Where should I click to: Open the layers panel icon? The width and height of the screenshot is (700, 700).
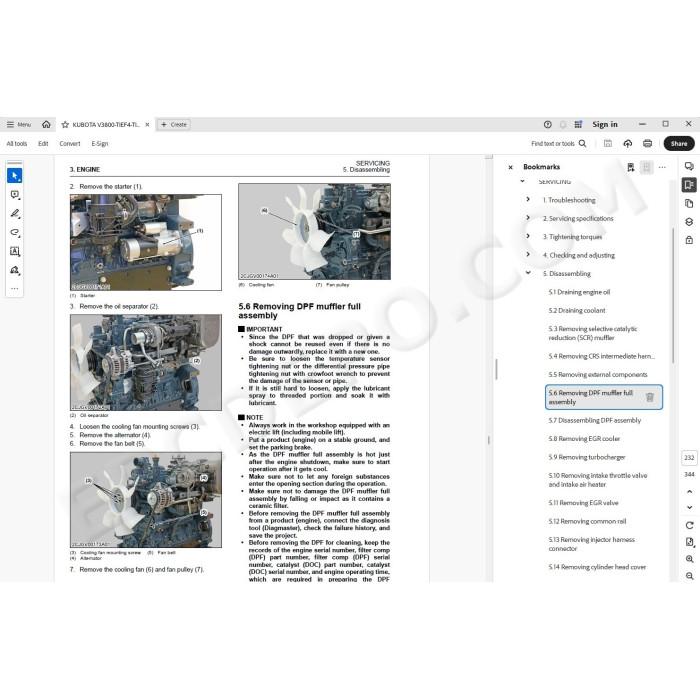coord(689,222)
